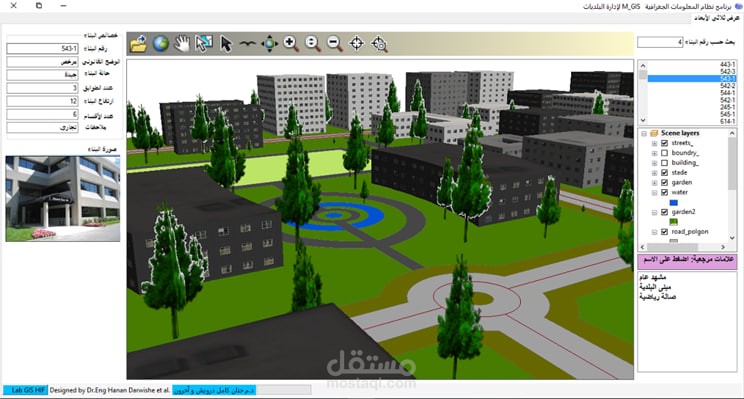Viewport: 744px width, 399px height.
Task: Enable the building_ layer checkbox
Action: [664, 163]
